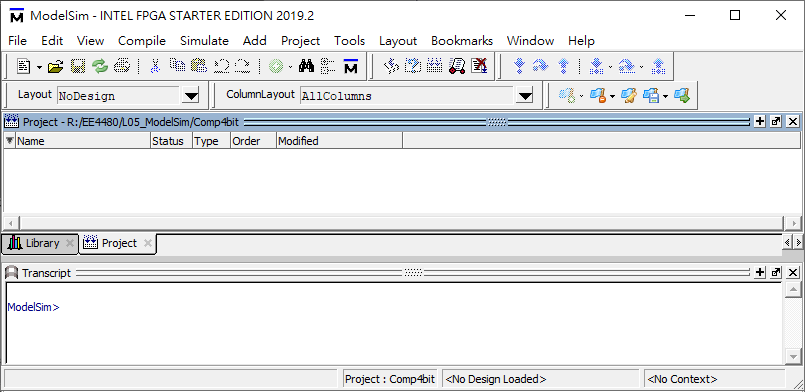
Task: Open the Tools menu
Action: point(350,41)
